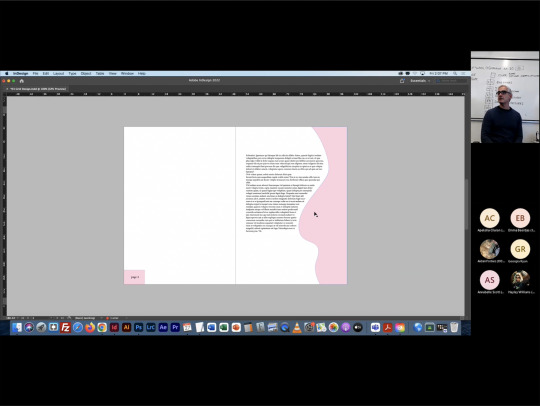
Task: Launch PowerPoint from the dock
Action: [236, 327]
